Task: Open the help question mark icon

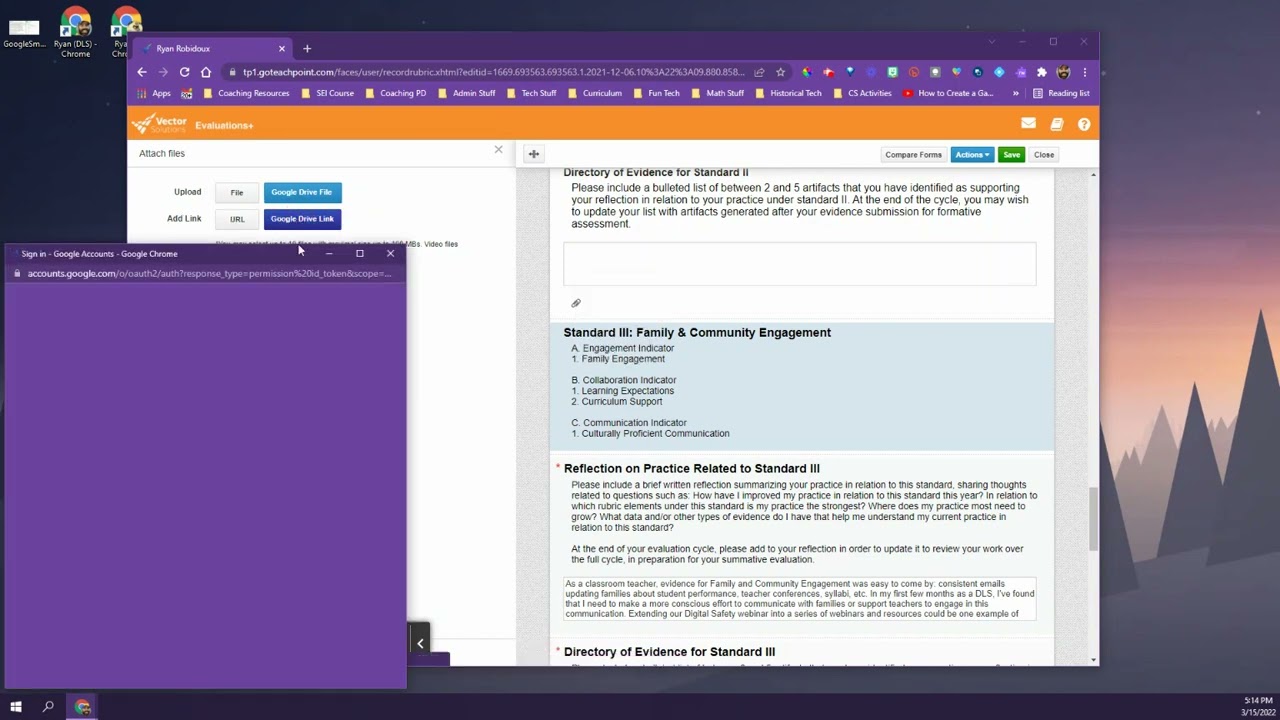Action: (1084, 124)
